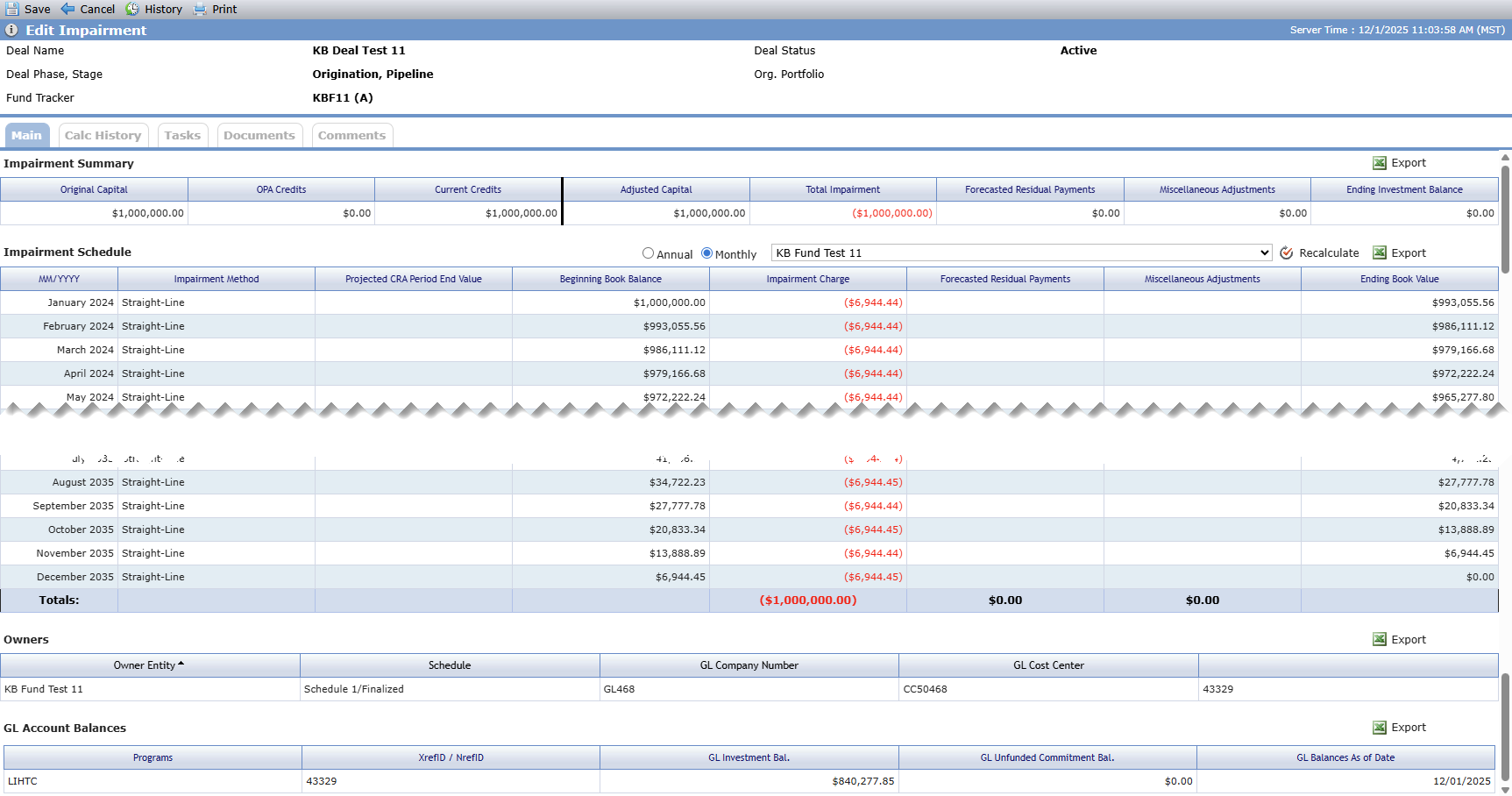Click the January 2024 row date
The image size is (1512, 796).
(x=81, y=302)
